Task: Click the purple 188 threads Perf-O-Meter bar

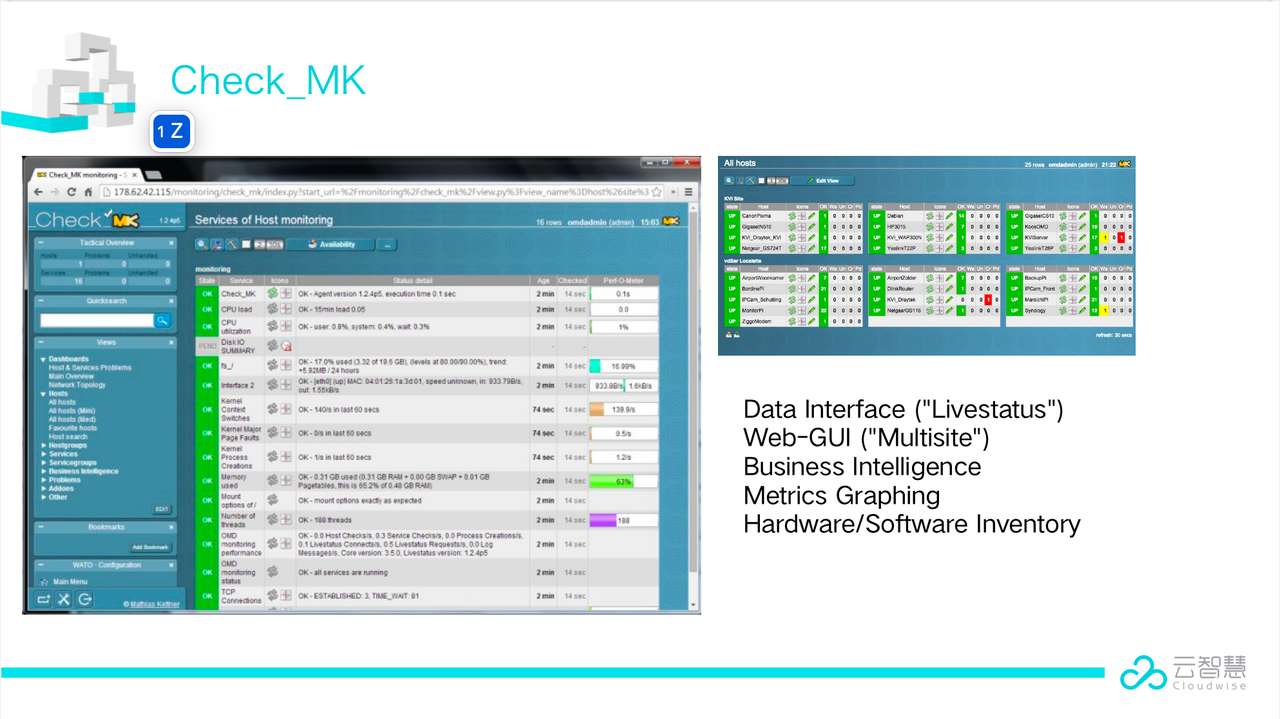Action: click(624, 520)
